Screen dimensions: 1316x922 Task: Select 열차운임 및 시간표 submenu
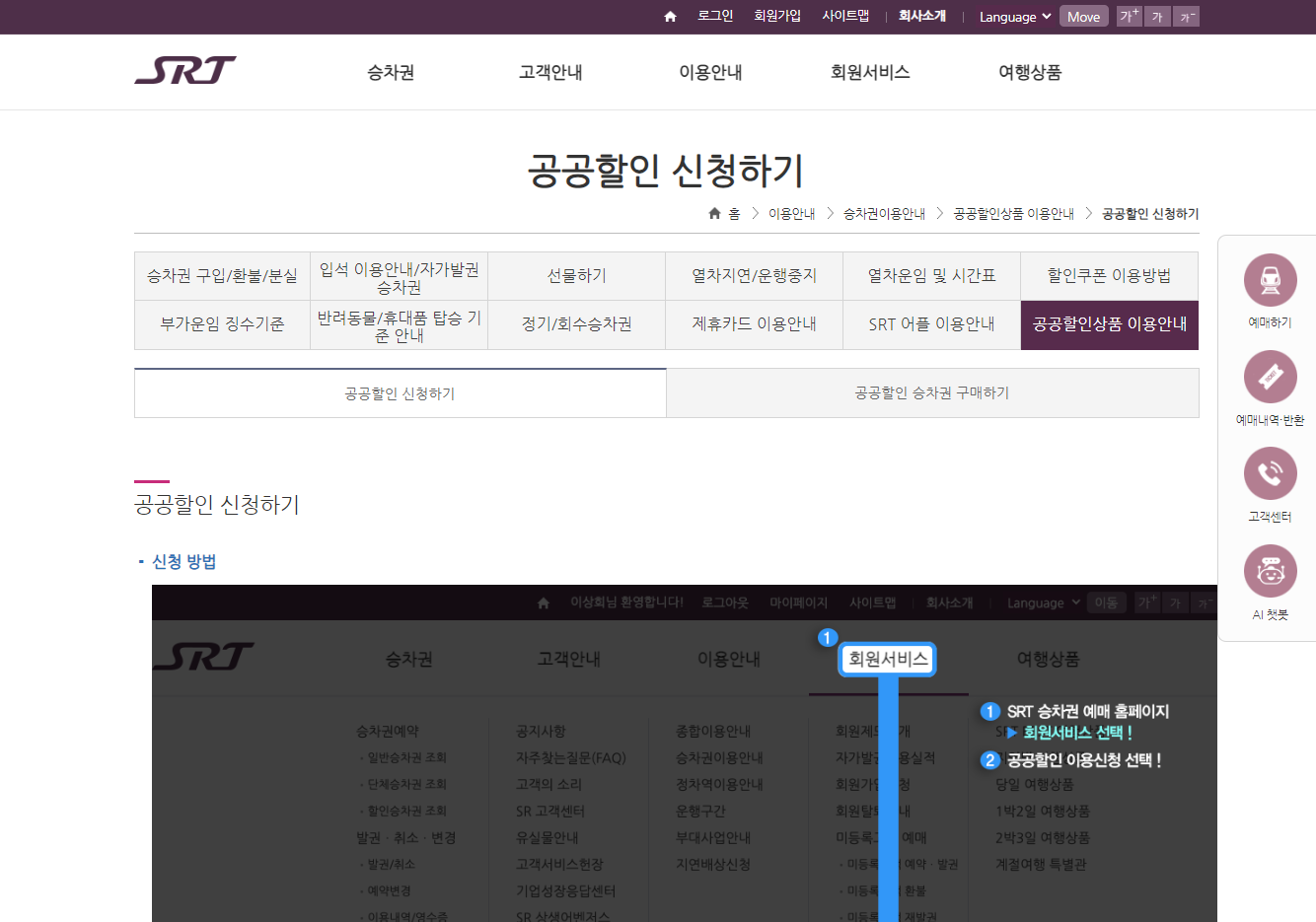coord(932,276)
